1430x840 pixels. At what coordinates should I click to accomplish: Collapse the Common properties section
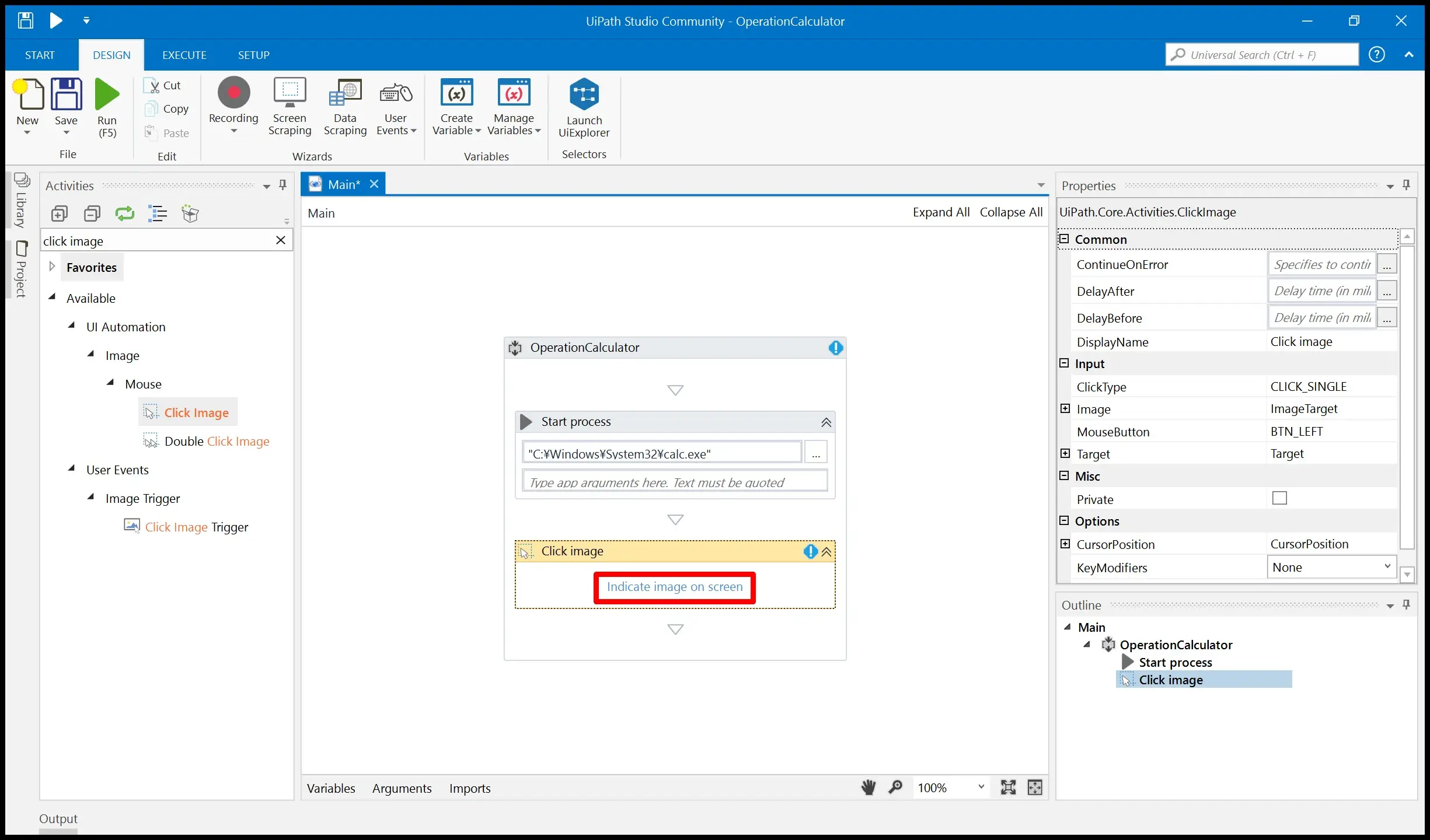pyautogui.click(x=1064, y=239)
